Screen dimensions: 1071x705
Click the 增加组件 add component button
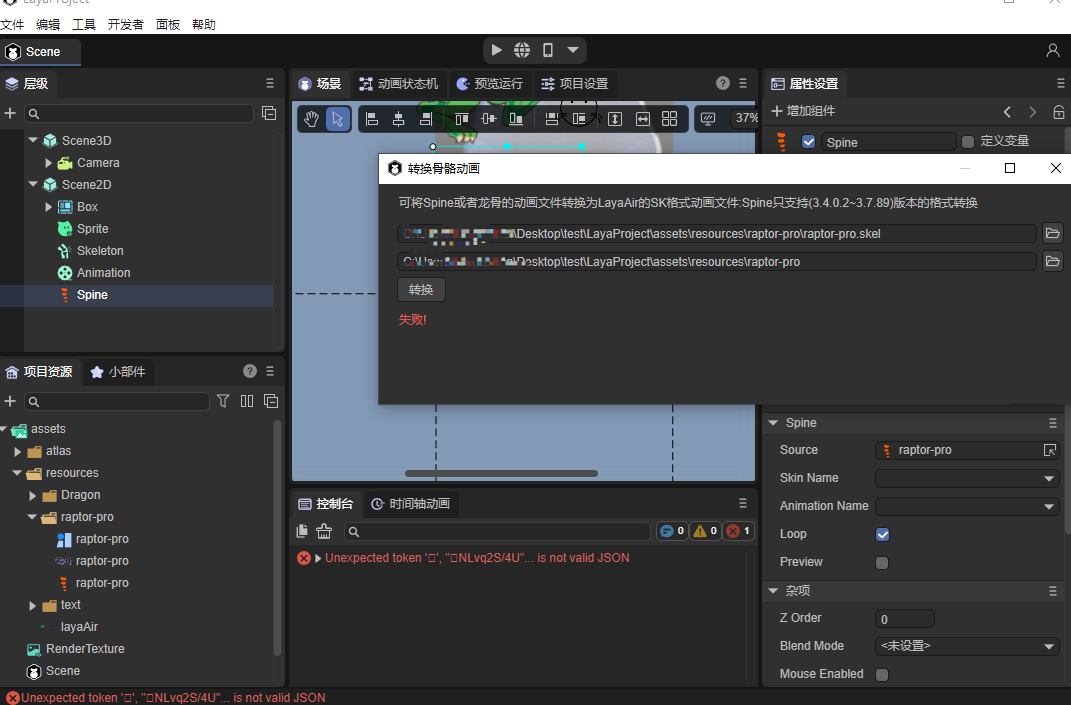[803, 111]
